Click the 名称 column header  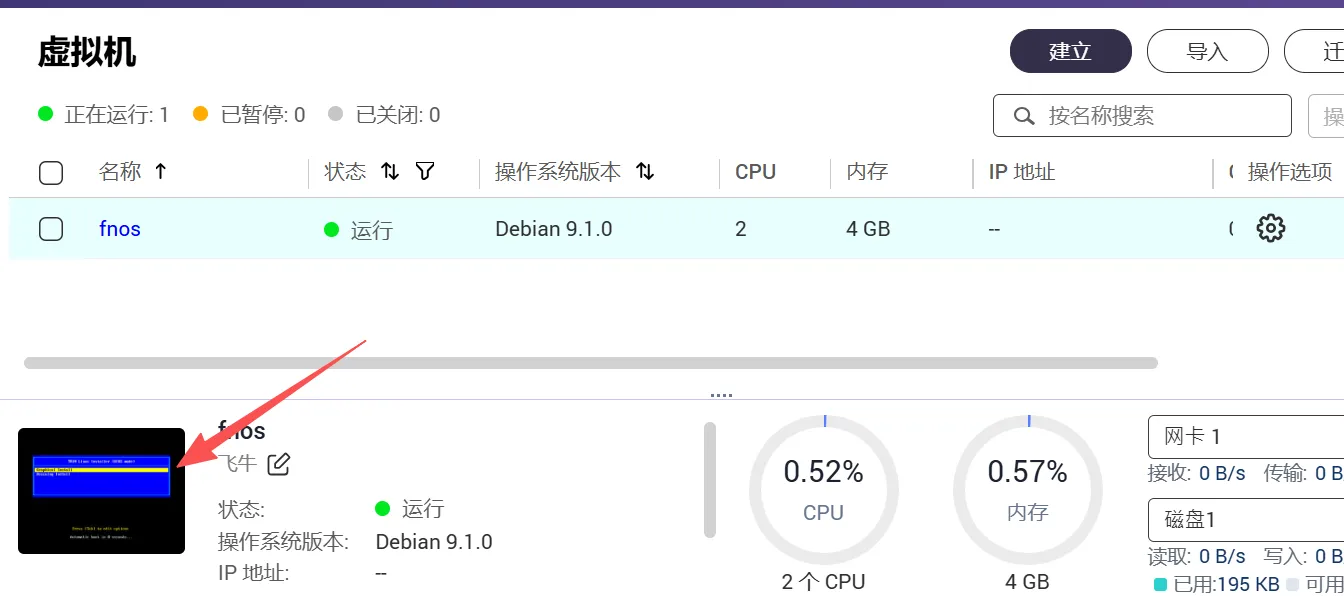tap(120, 172)
